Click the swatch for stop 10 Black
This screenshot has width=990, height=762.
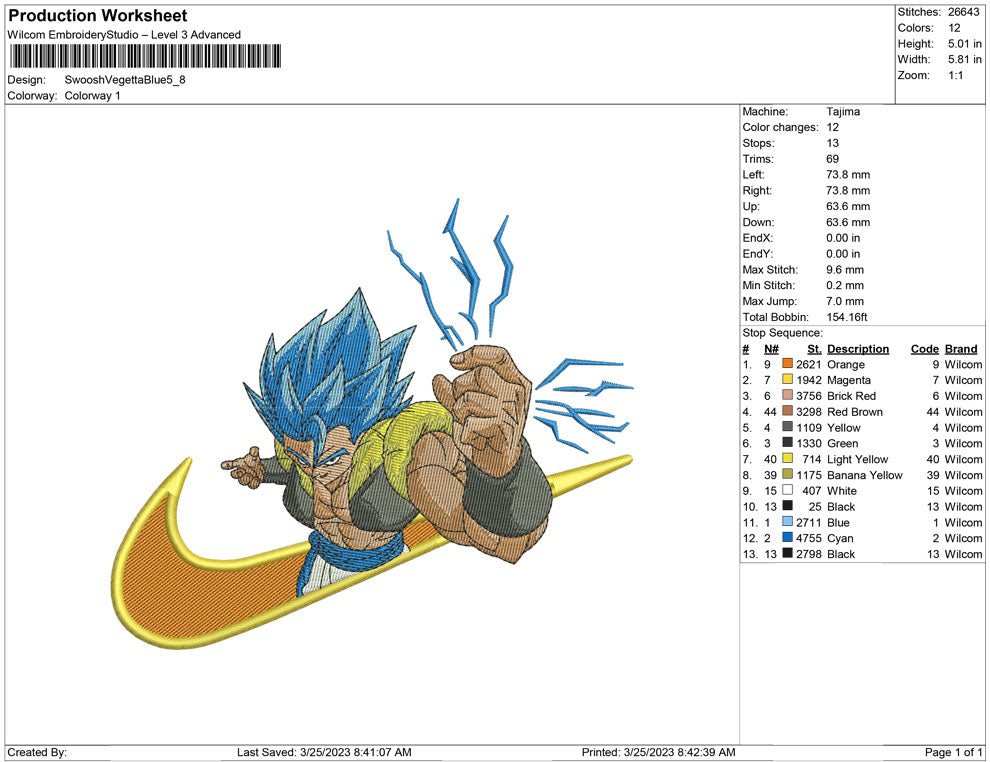point(787,506)
